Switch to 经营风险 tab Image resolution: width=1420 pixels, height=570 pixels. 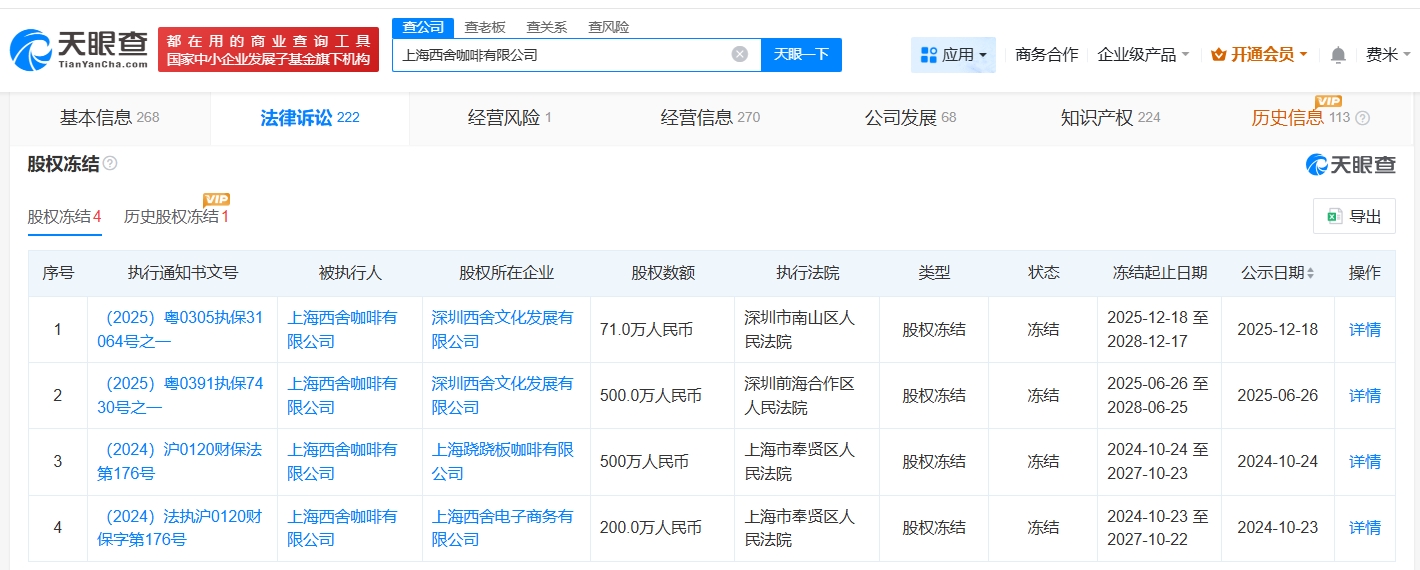pyautogui.click(x=510, y=118)
